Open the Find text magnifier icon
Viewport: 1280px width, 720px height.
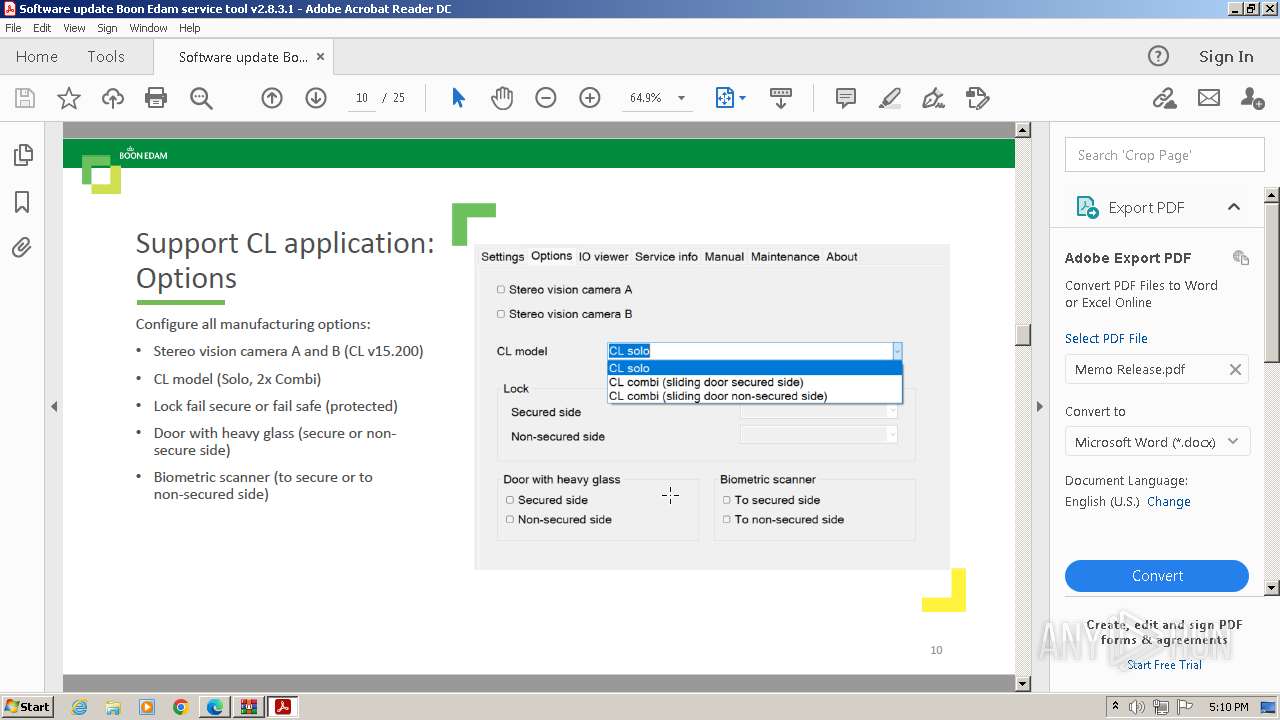click(201, 98)
